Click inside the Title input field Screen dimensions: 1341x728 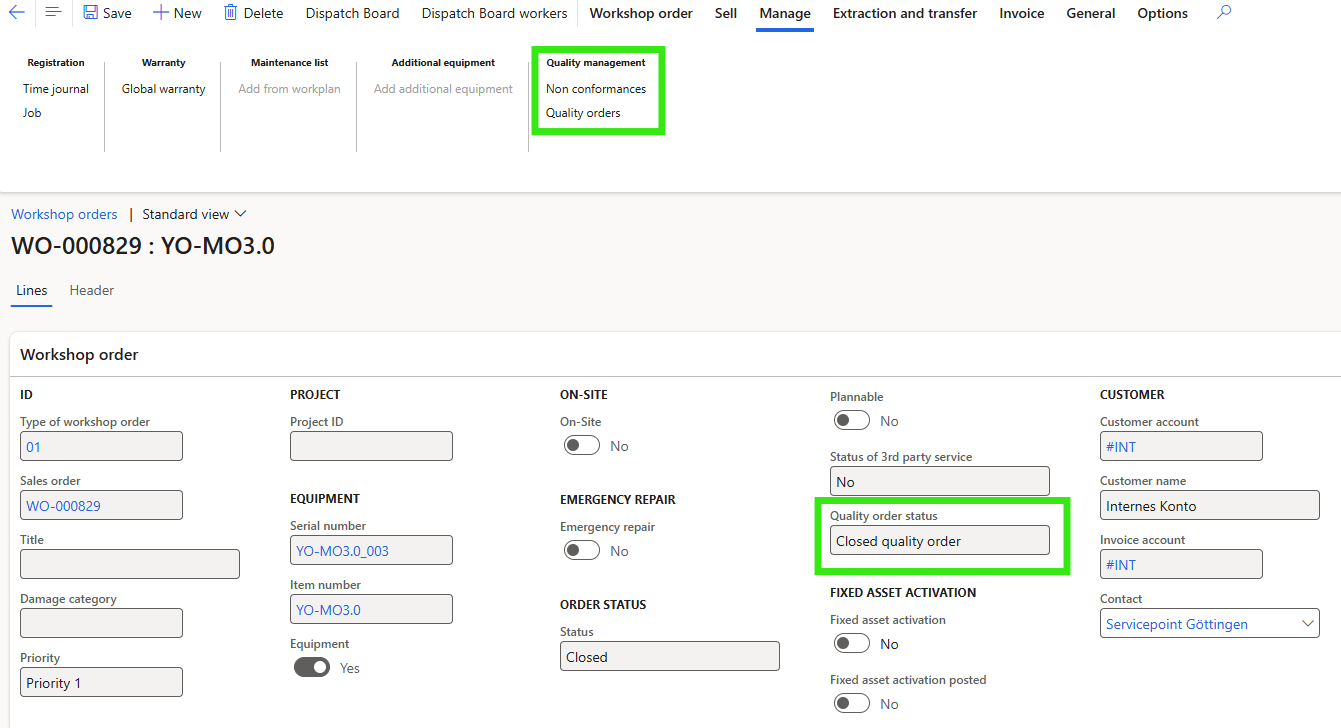click(129, 563)
